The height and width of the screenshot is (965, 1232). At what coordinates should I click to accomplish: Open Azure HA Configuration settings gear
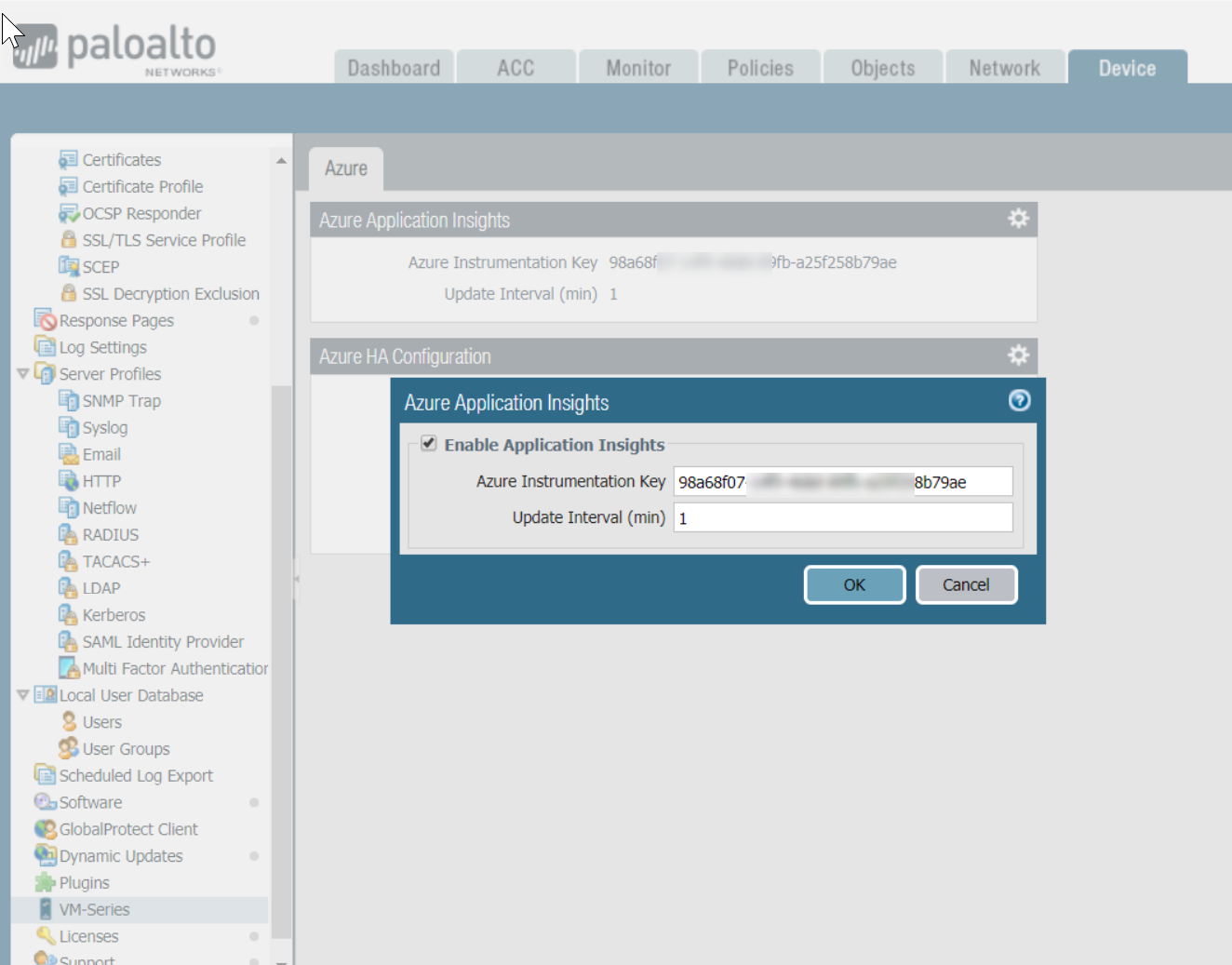point(1018,355)
